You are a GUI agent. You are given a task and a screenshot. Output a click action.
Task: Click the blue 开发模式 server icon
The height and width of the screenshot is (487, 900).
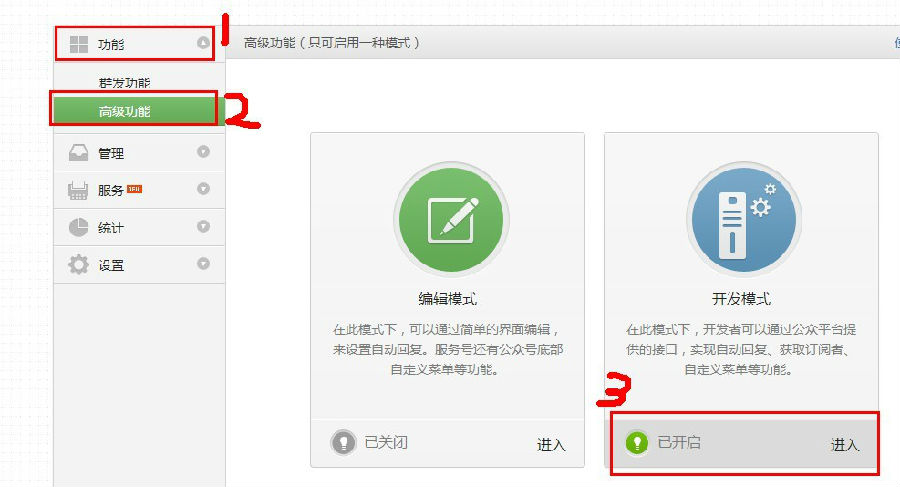pyautogui.click(x=744, y=219)
